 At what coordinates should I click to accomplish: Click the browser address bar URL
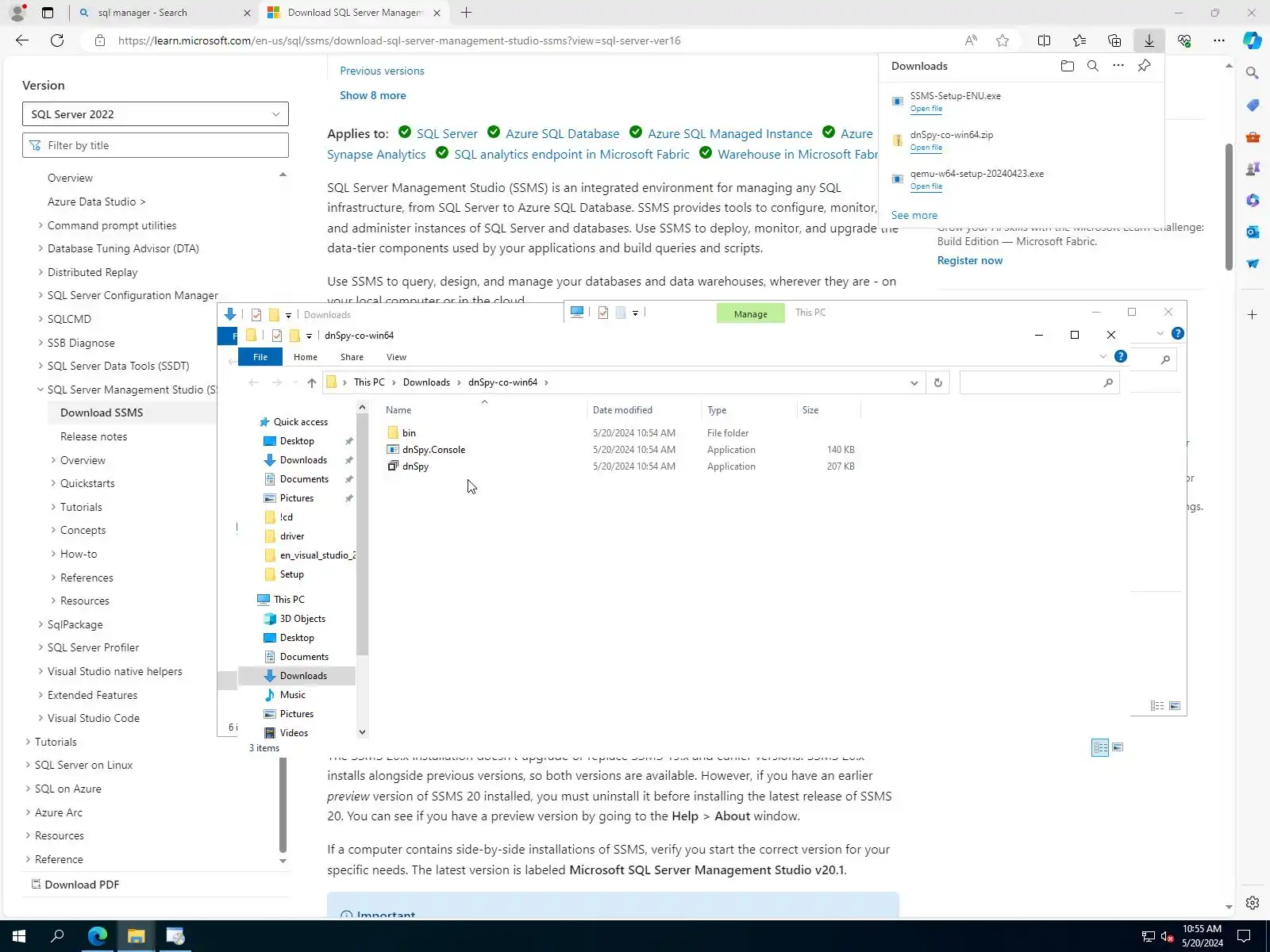pyautogui.click(x=399, y=40)
